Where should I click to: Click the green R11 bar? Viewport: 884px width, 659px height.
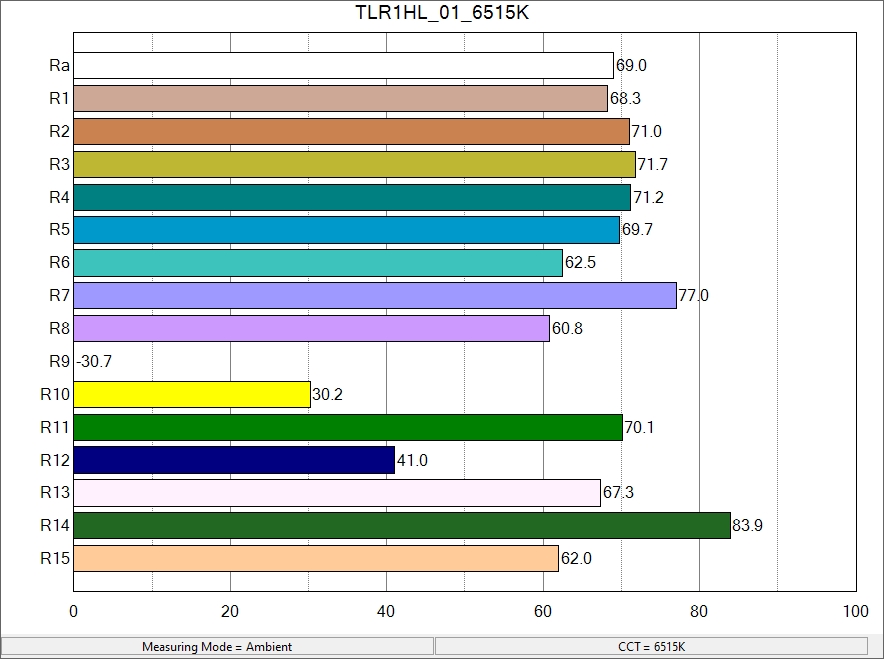point(348,427)
